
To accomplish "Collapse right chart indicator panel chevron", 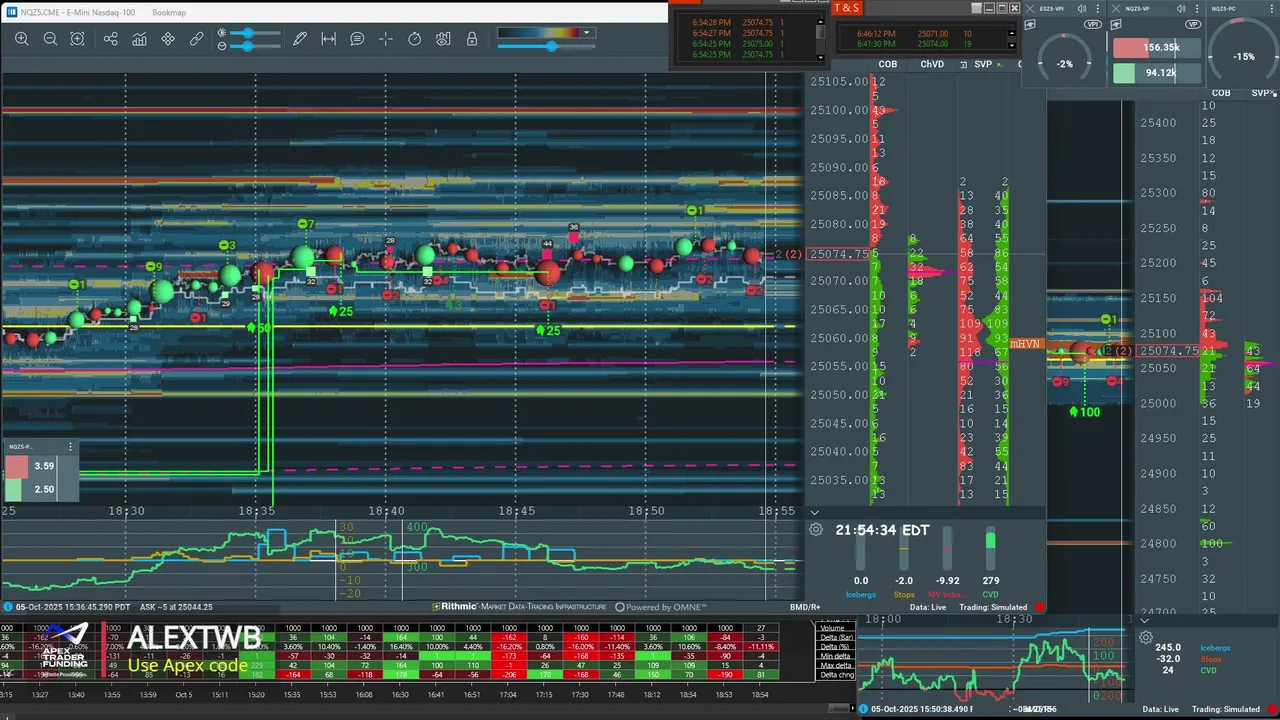I will 1145,621.
